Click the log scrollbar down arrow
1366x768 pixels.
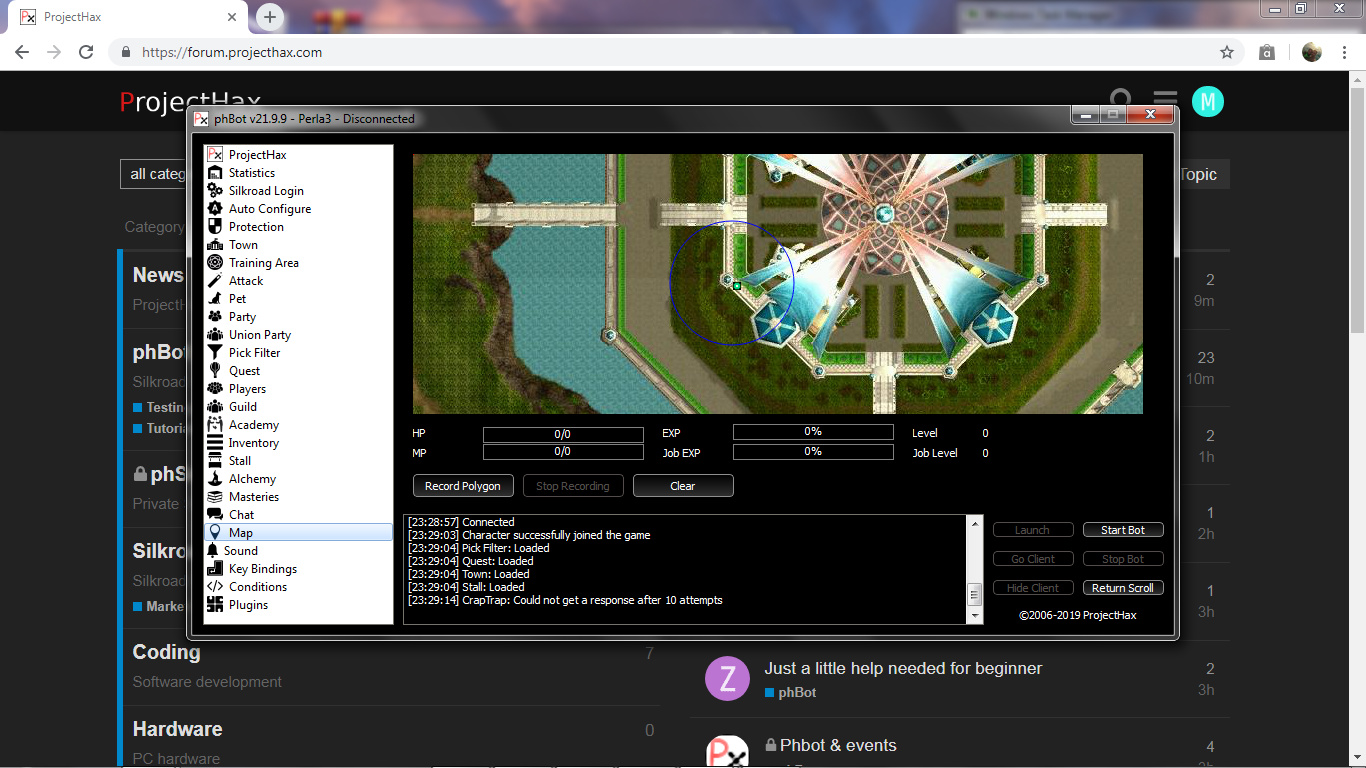pyautogui.click(x=975, y=616)
